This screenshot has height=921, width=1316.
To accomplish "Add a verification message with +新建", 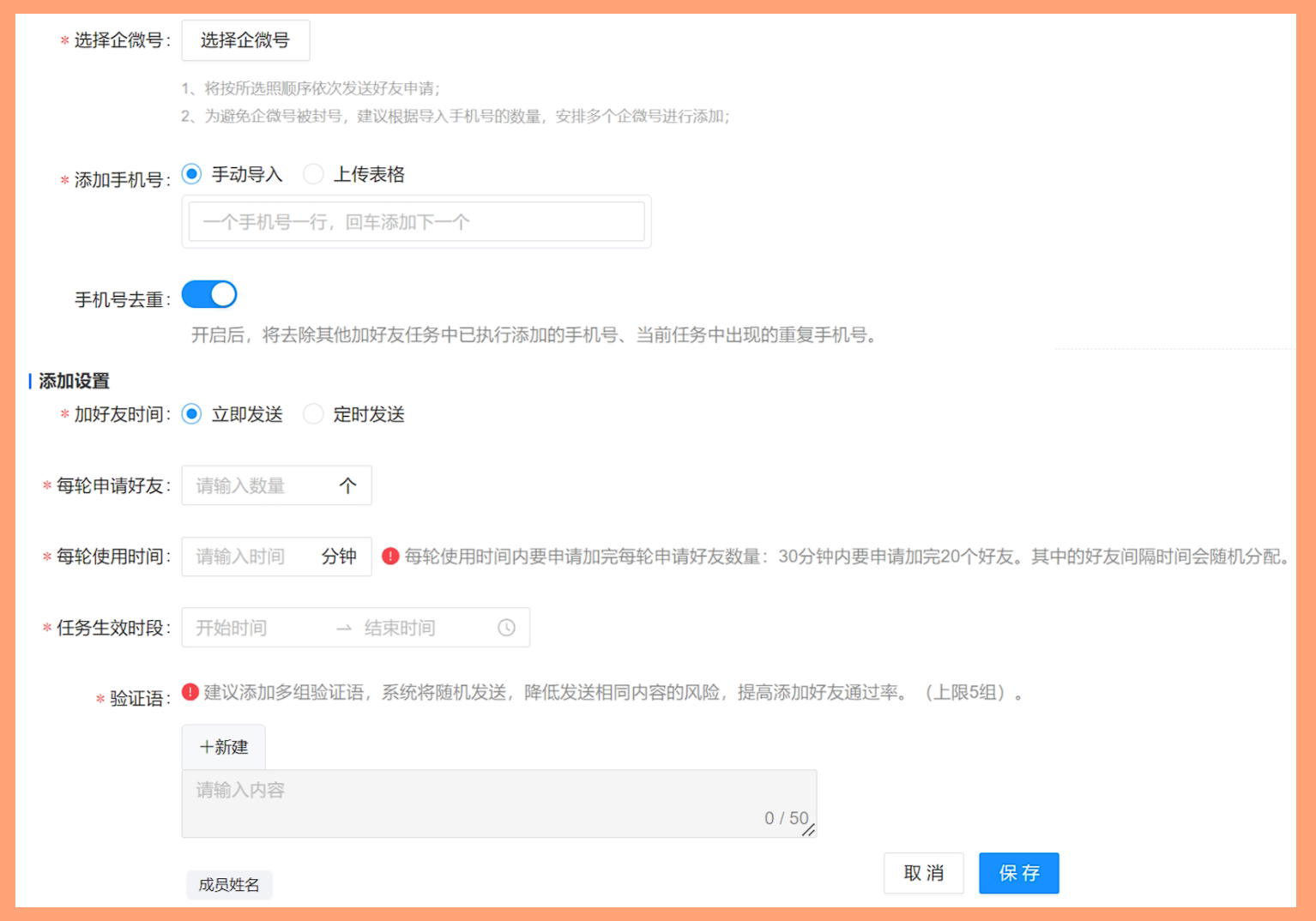I will (224, 747).
